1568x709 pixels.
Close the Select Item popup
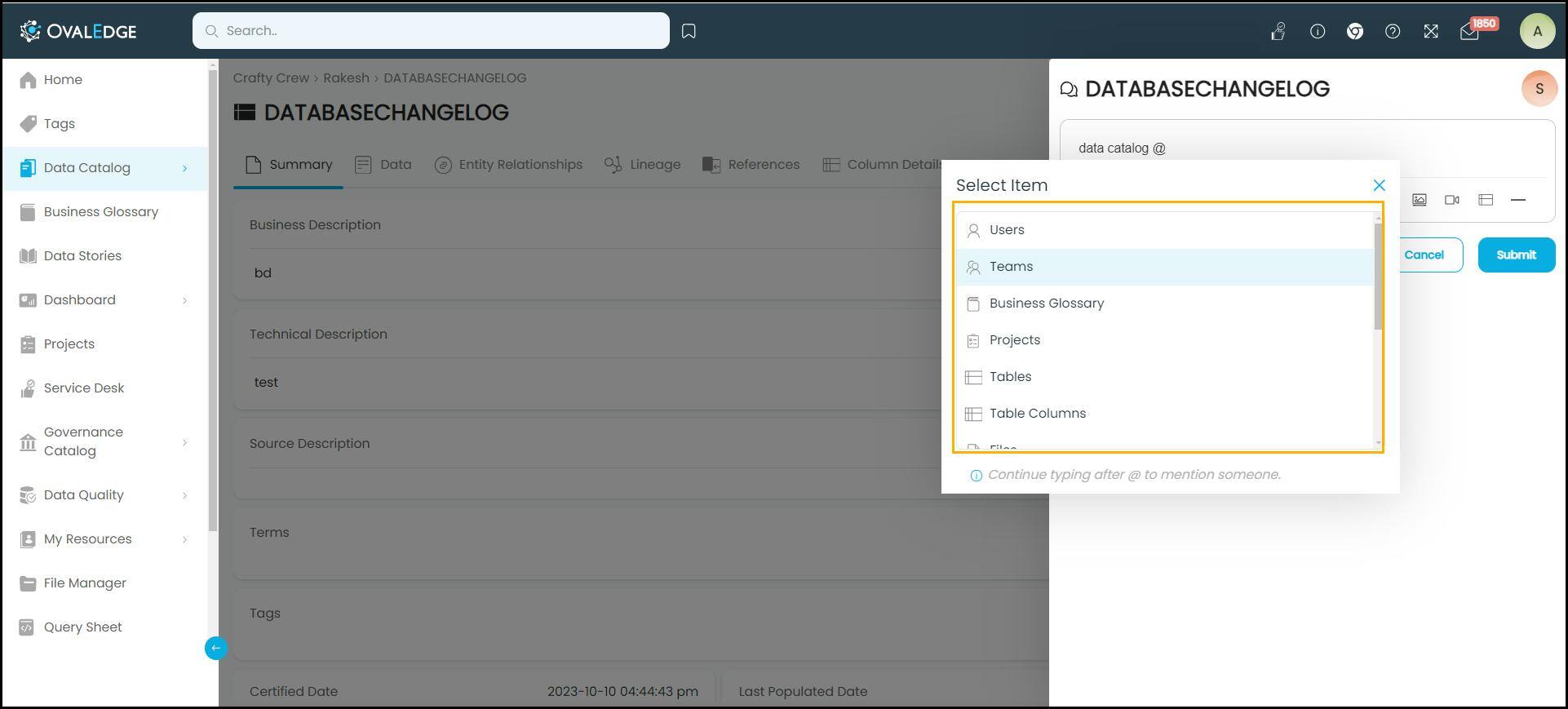click(1379, 186)
